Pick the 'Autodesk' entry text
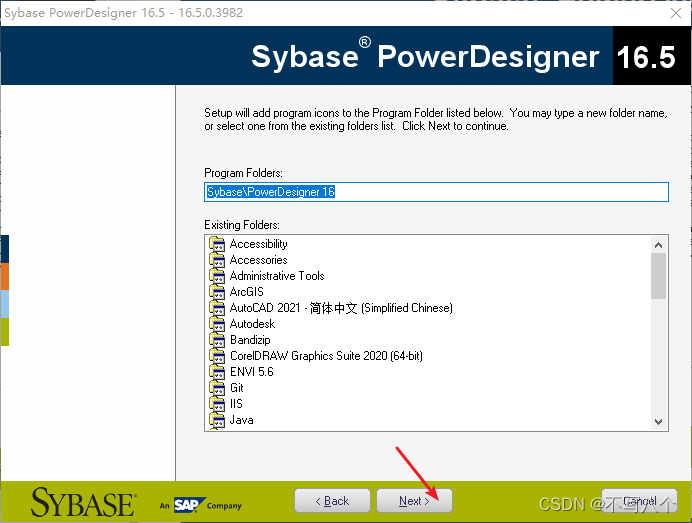This screenshot has width=692, height=523. [x=252, y=324]
